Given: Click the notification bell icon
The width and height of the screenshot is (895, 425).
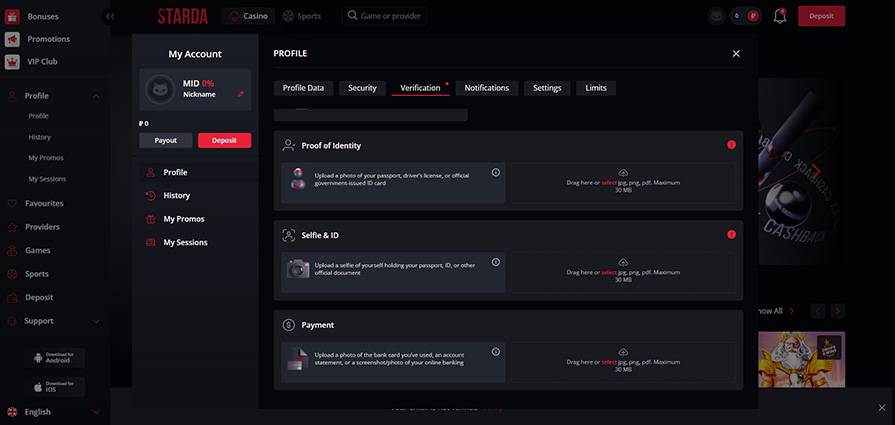Looking at the screenshot, I should (780, 16).
